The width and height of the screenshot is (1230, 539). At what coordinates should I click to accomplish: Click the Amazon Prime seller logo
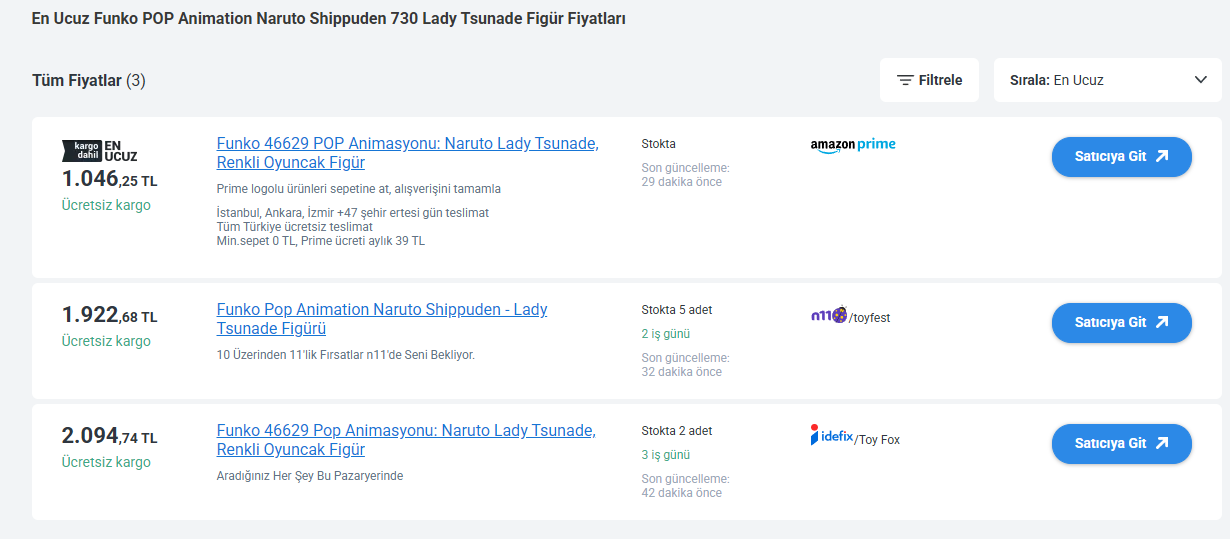[853, 145]
